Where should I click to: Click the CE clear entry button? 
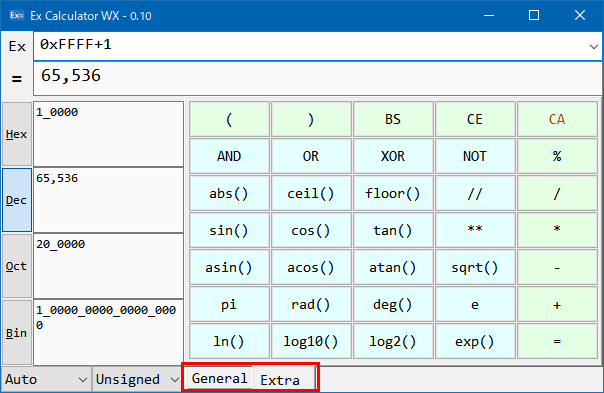click(x=475, y=119)
